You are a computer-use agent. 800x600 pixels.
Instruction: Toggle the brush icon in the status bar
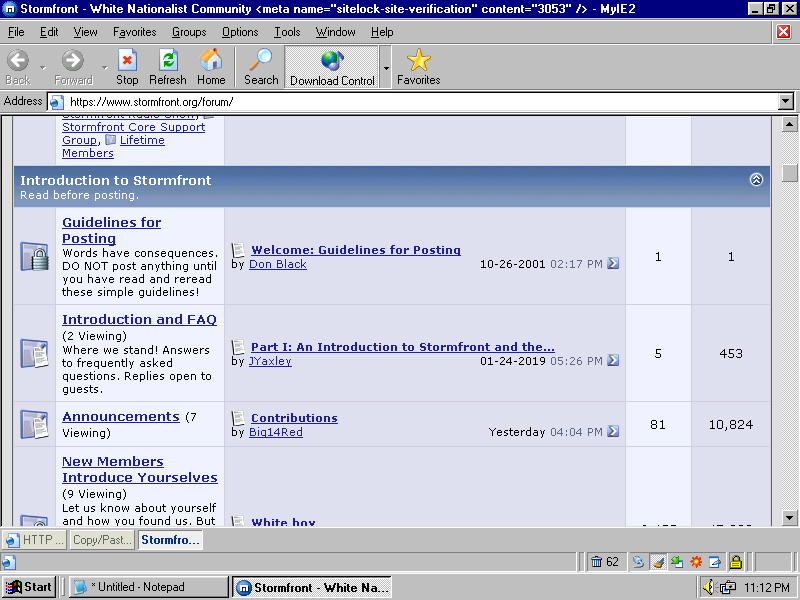coord(658,562)
